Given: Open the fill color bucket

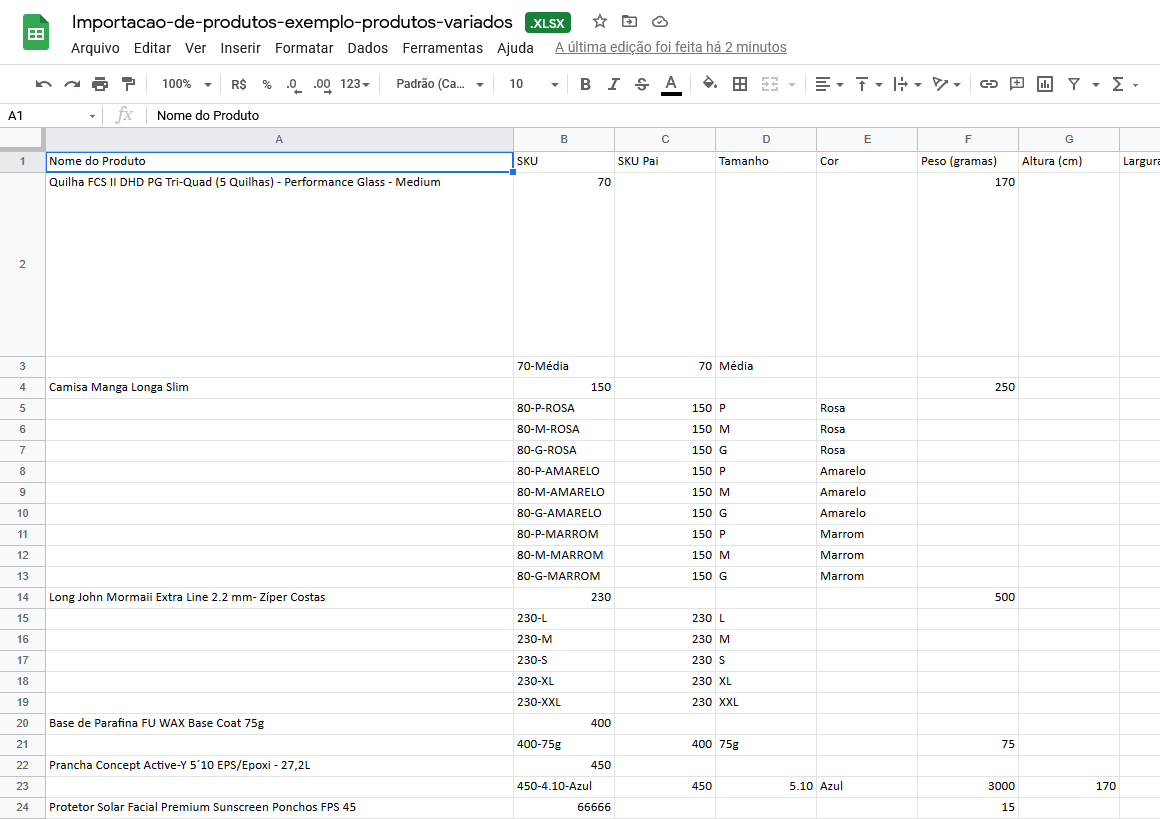Looking at the screenshot, I should point(709,84).
